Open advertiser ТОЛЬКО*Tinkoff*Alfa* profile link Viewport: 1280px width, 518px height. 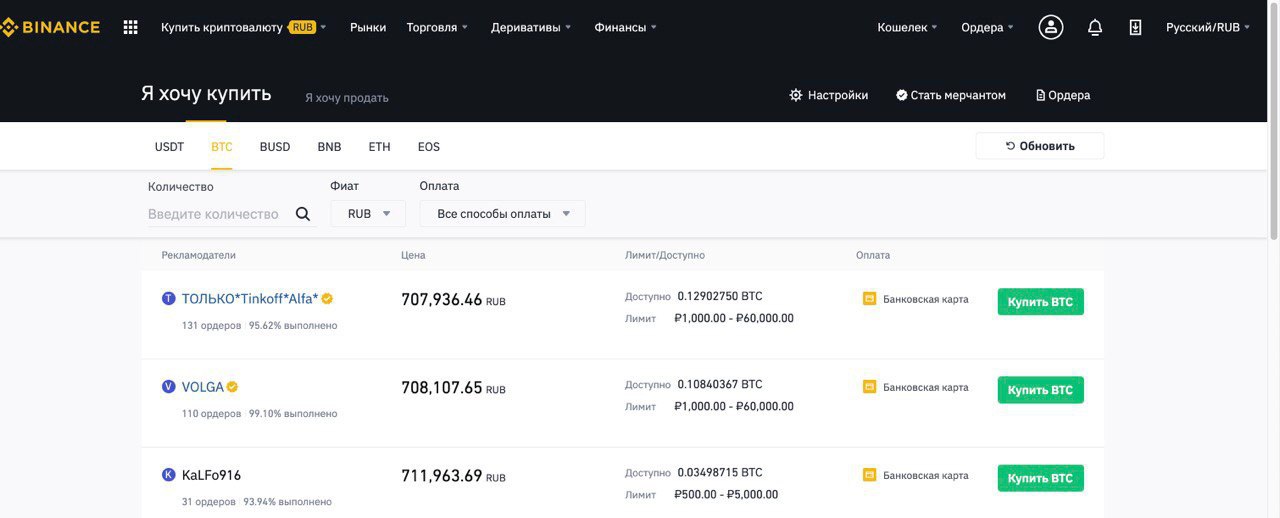250,298
